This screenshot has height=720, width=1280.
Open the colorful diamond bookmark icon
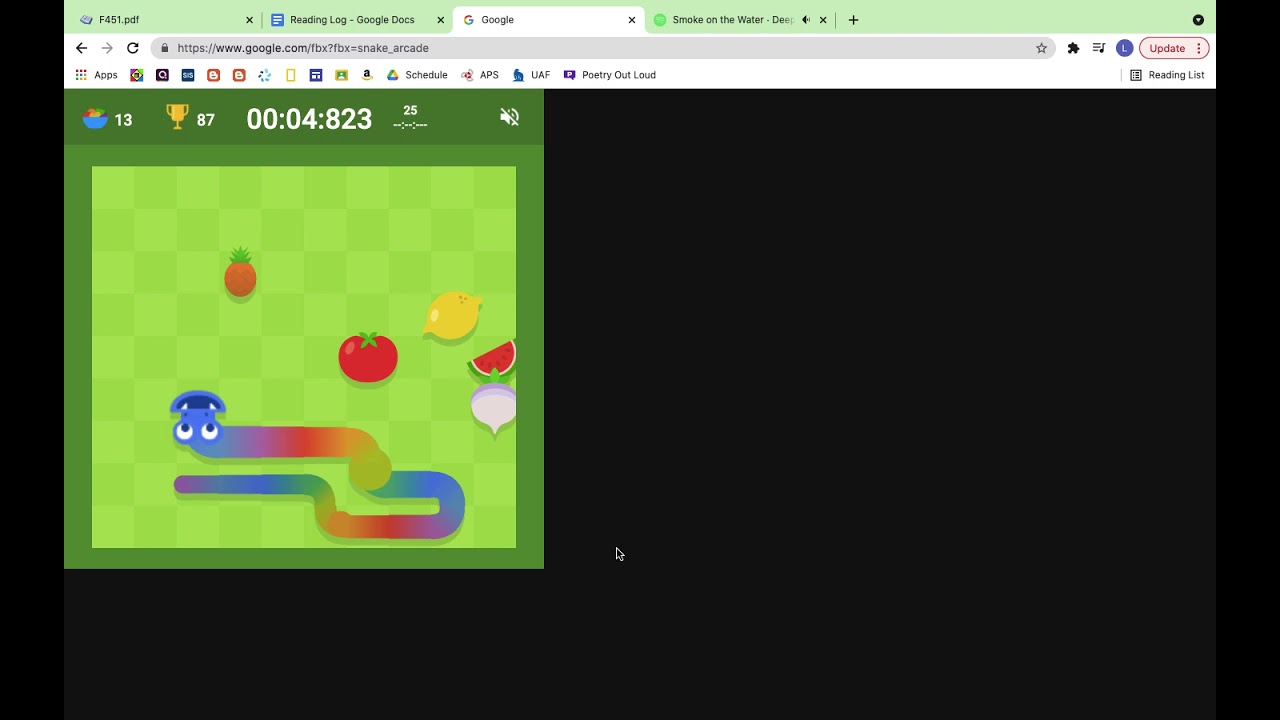tap(137, 75)
